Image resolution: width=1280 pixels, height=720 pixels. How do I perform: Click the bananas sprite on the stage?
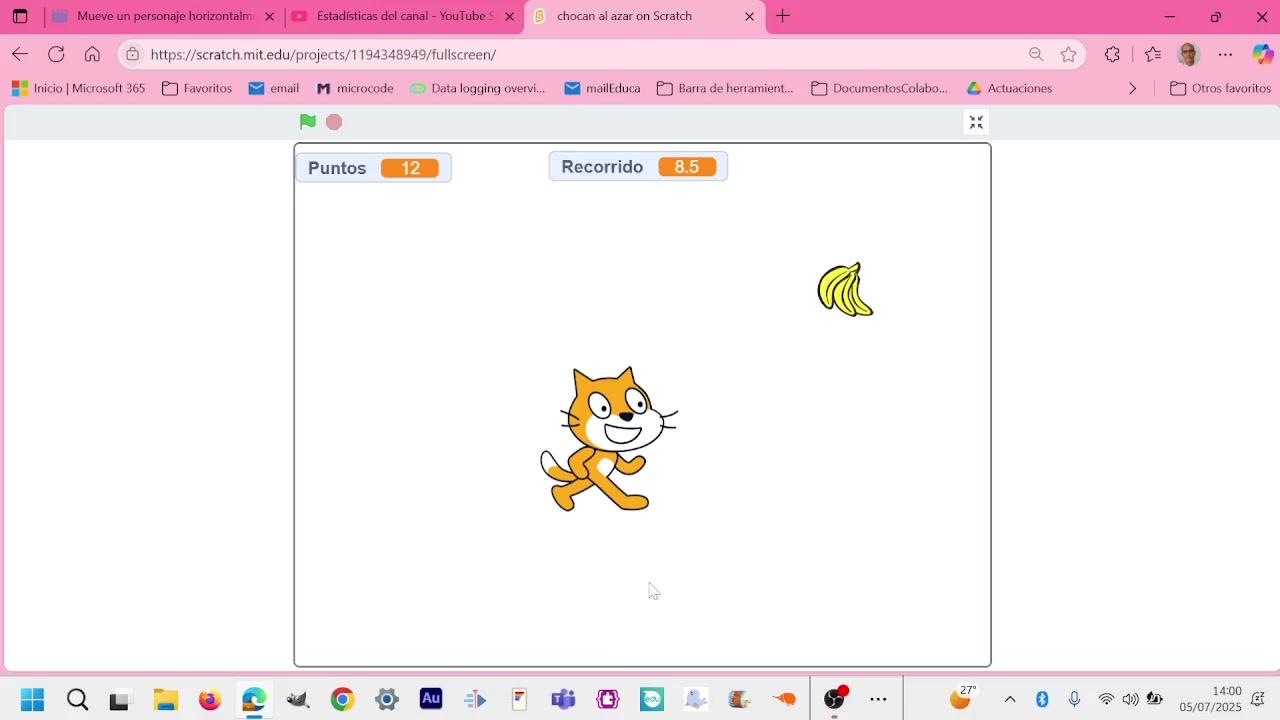click(x=845, y=290)
